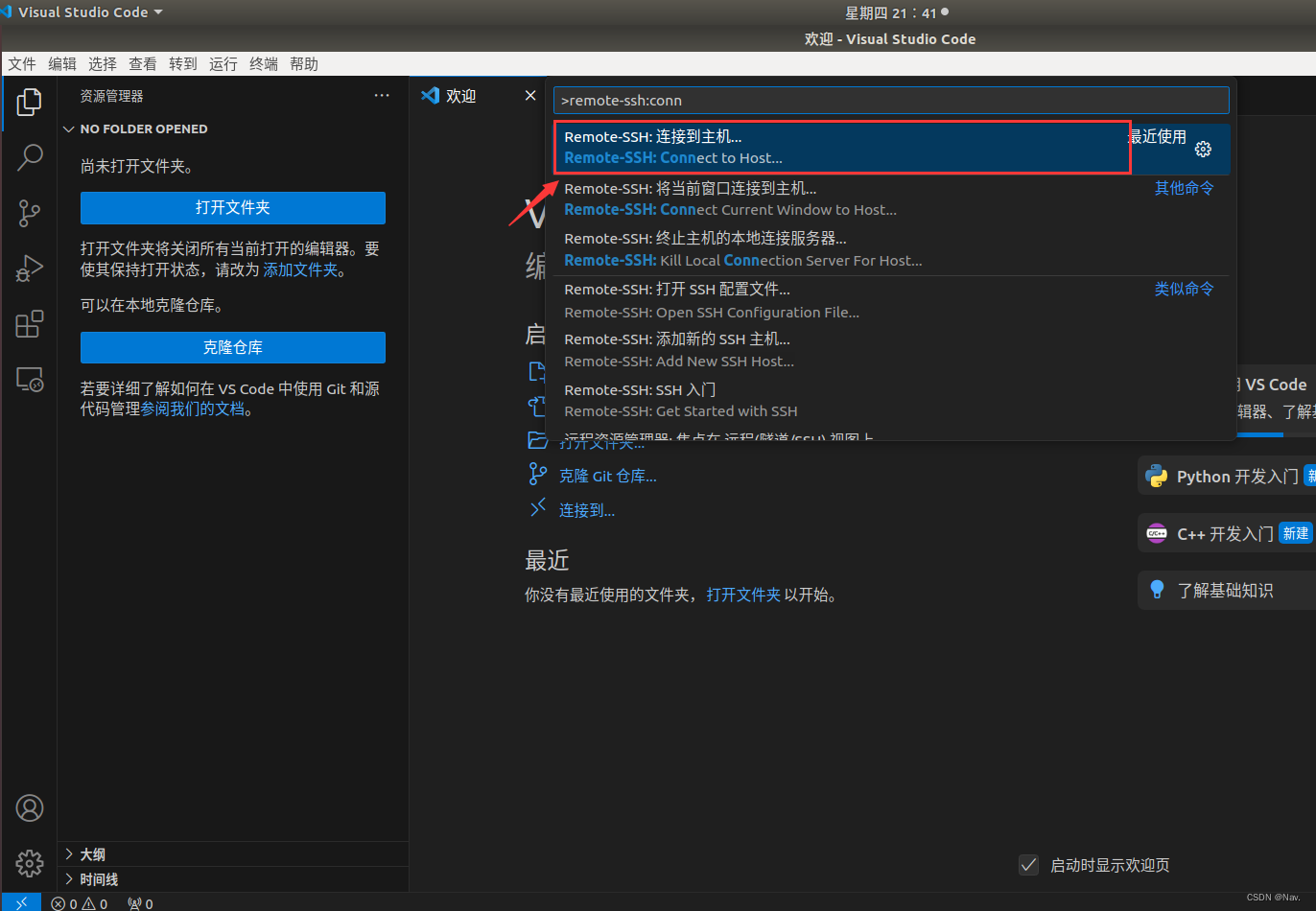Open the 查看 menu
Screen dimensions: 1316x911
(x=143, y=64)
